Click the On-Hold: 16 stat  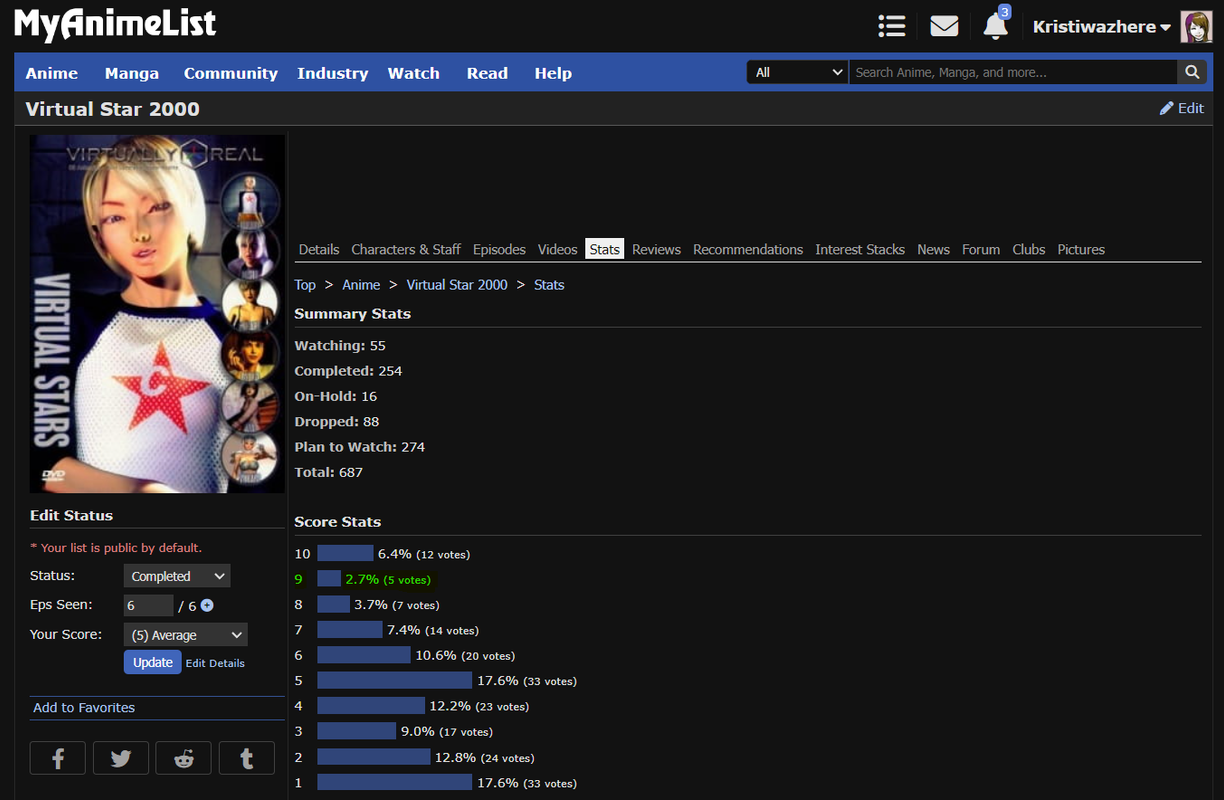336,396
